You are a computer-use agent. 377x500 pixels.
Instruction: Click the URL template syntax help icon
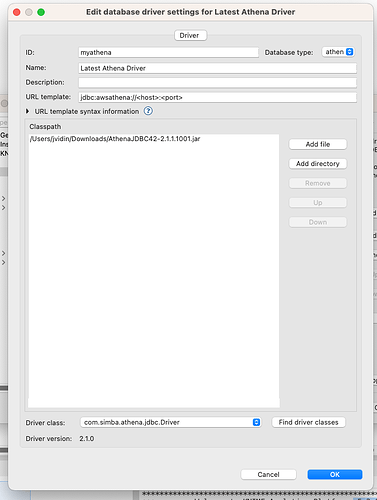pyautogui.click(x=148, y=111)
